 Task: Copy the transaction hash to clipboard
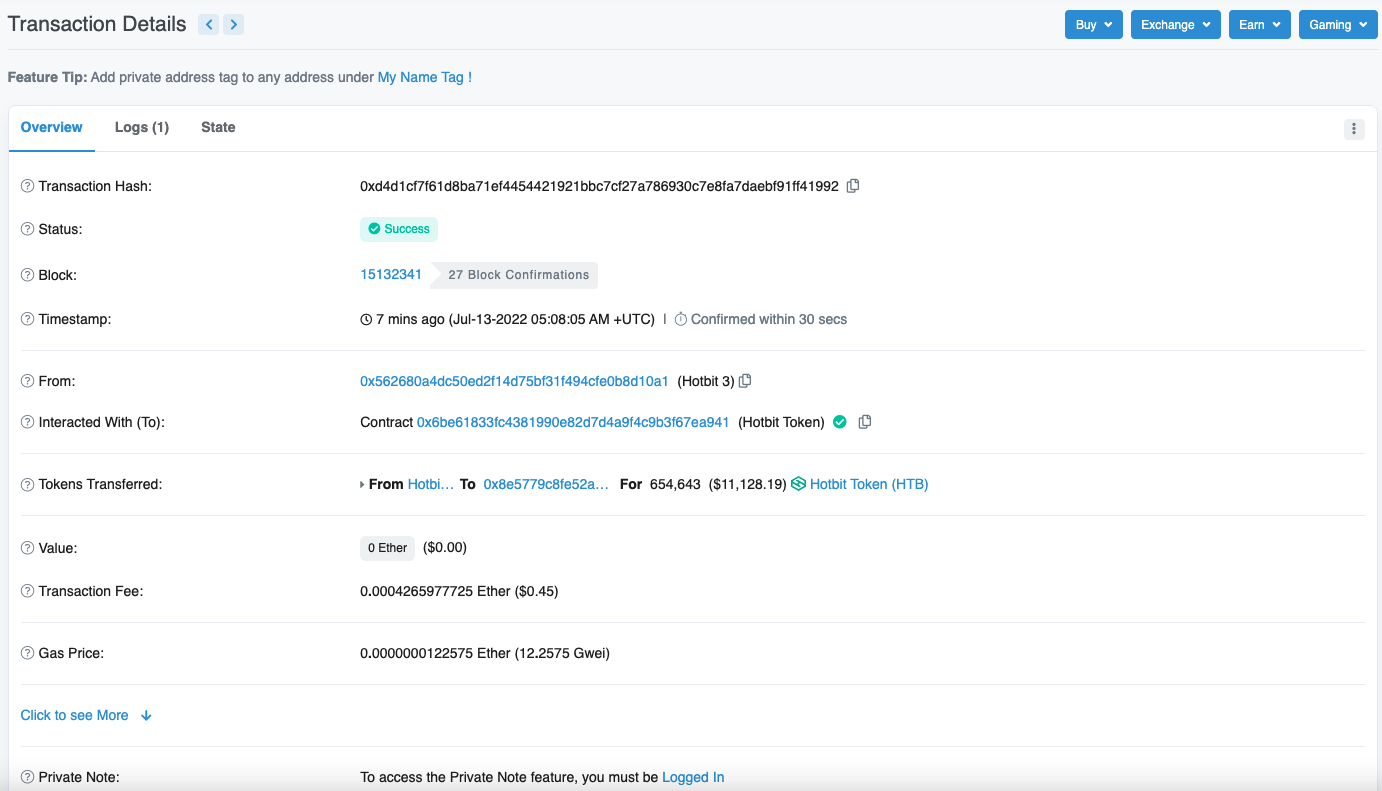[853, 186]
